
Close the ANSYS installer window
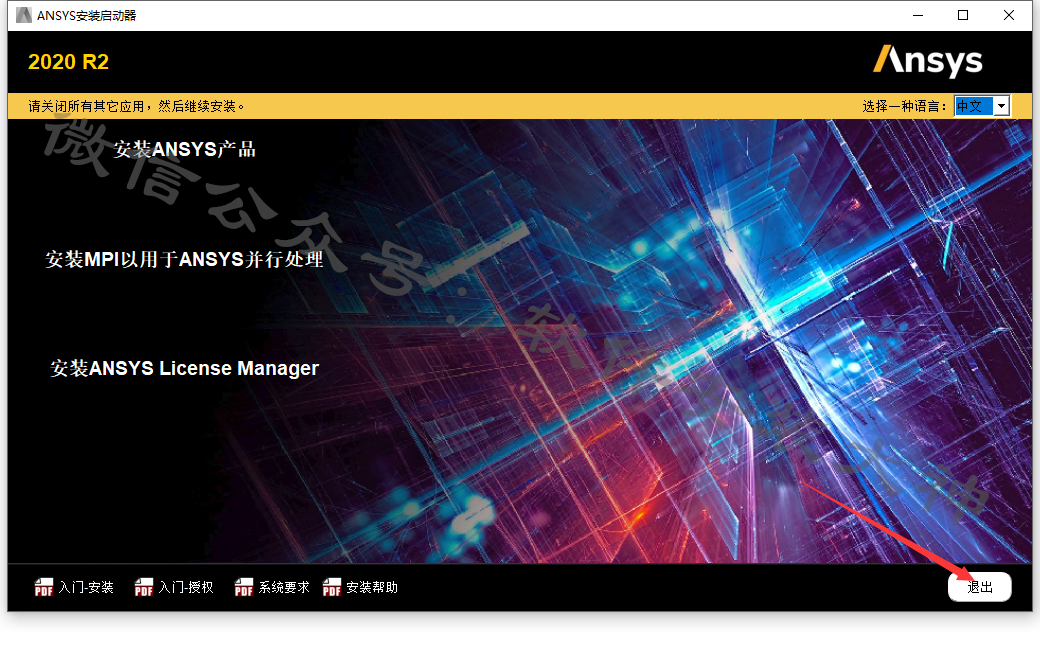click(x=1009, y=15)
